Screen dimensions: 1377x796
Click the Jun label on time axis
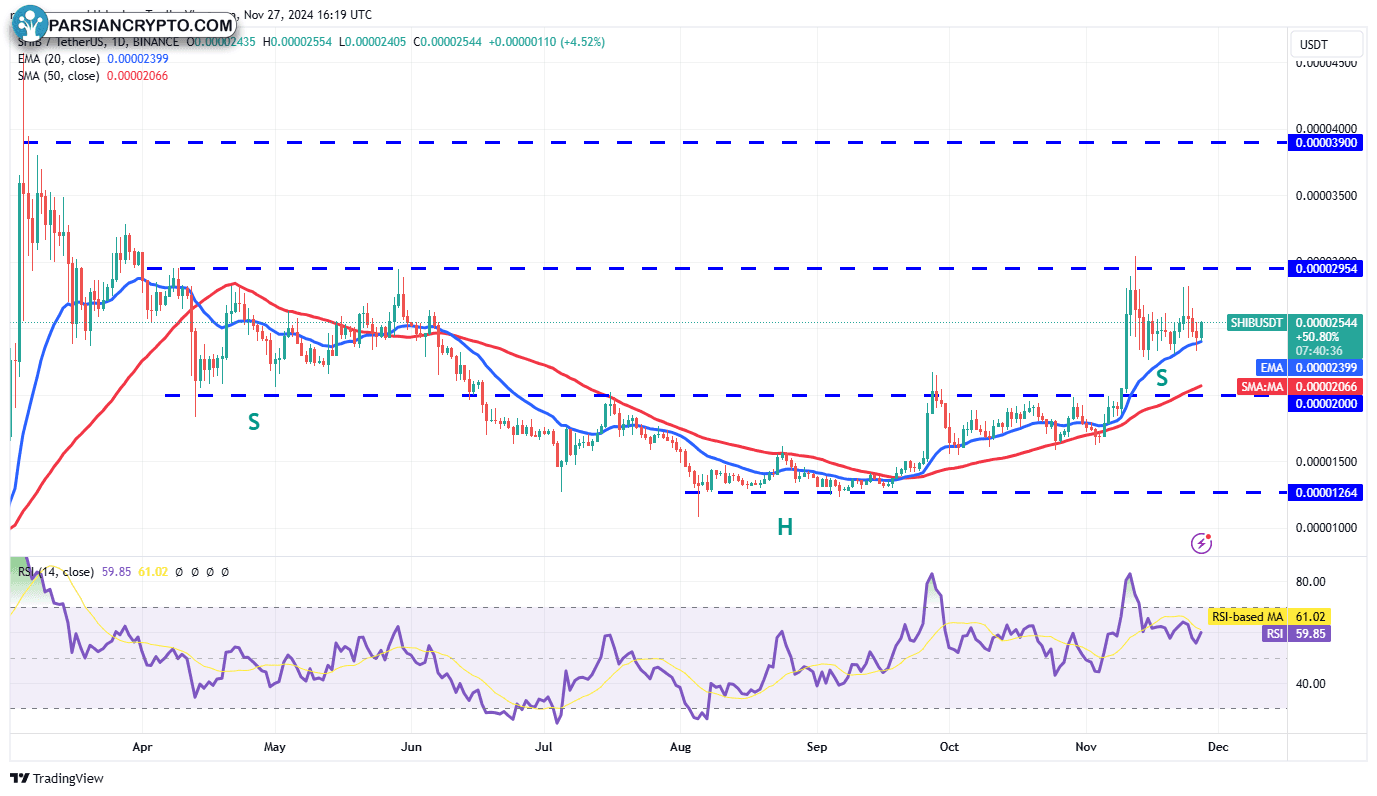(410, 747)
